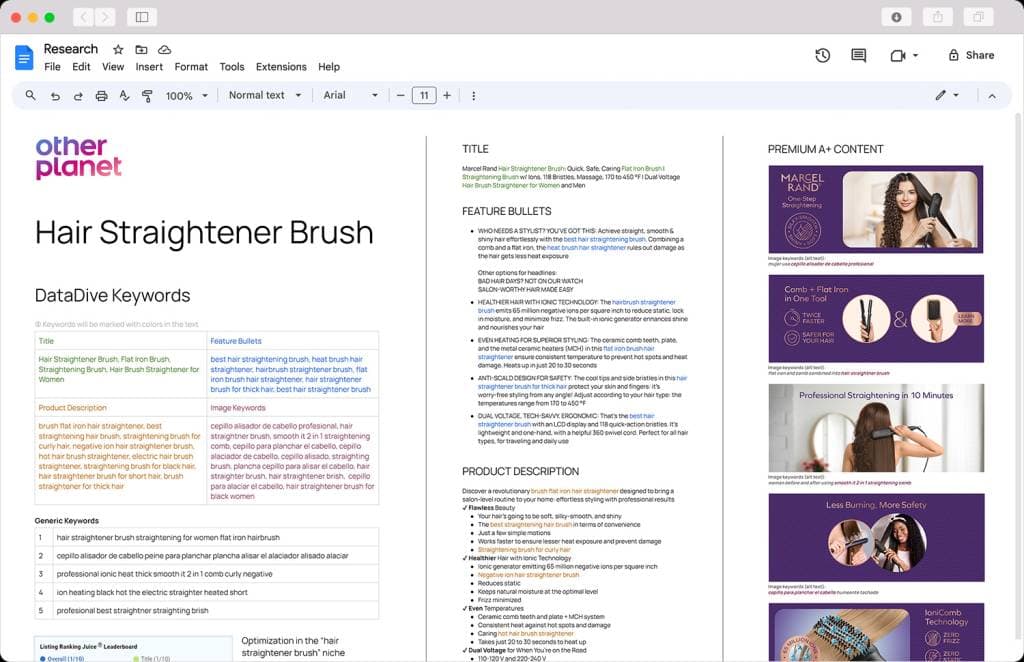Select Professional Straightening in 10 Minutes image
The image size is (1024, 662).
click(x=876, y=428)
